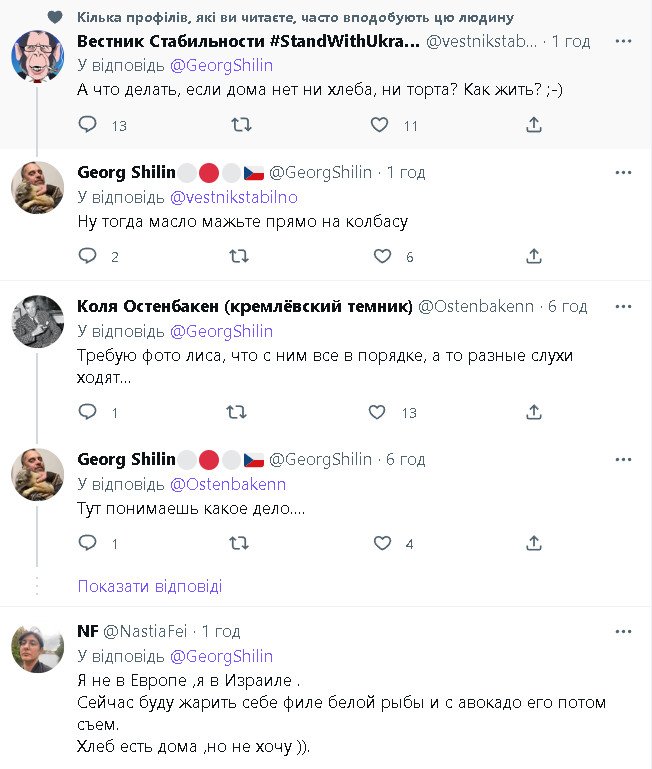Open Georg Shilin's name on first reply
This screenshot has height=769, width=652.
pyautogui.click(x=127, y=173)
